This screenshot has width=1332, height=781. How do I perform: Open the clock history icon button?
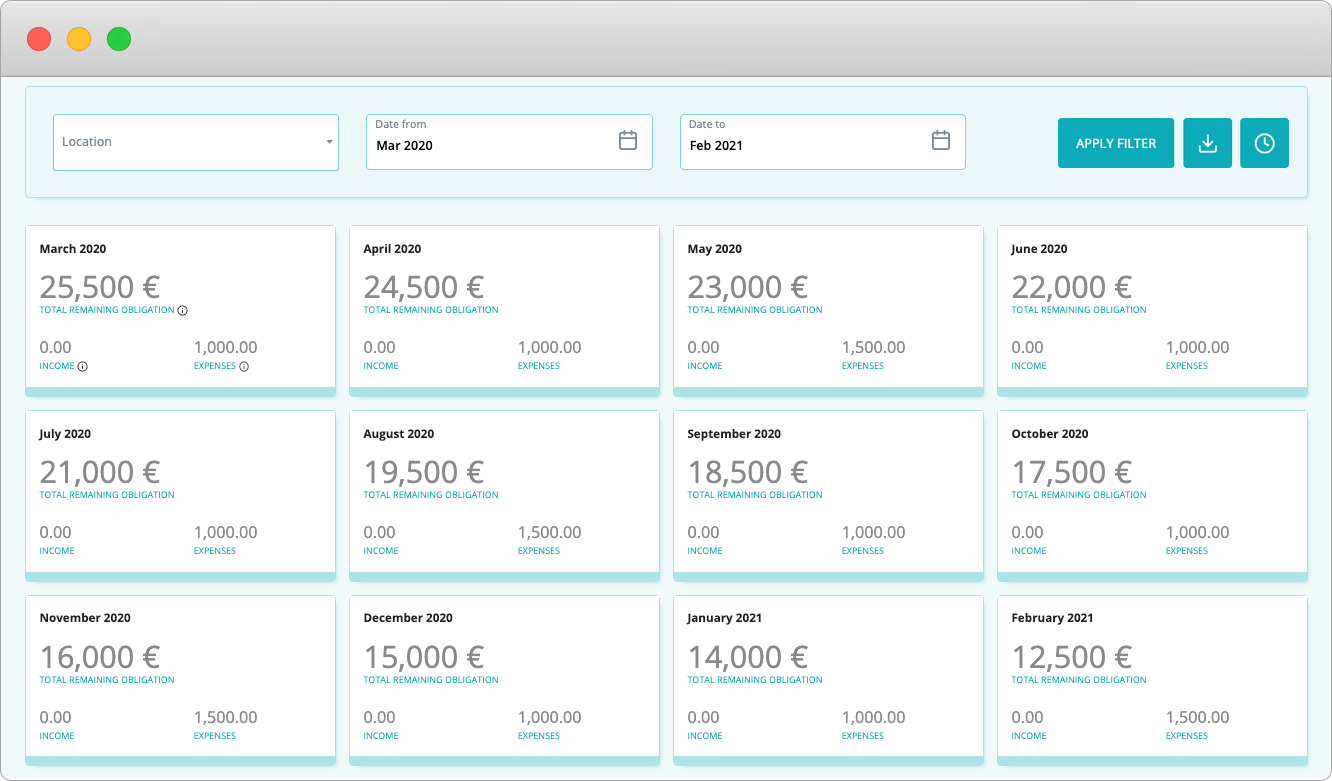[x=1264, y=143]
